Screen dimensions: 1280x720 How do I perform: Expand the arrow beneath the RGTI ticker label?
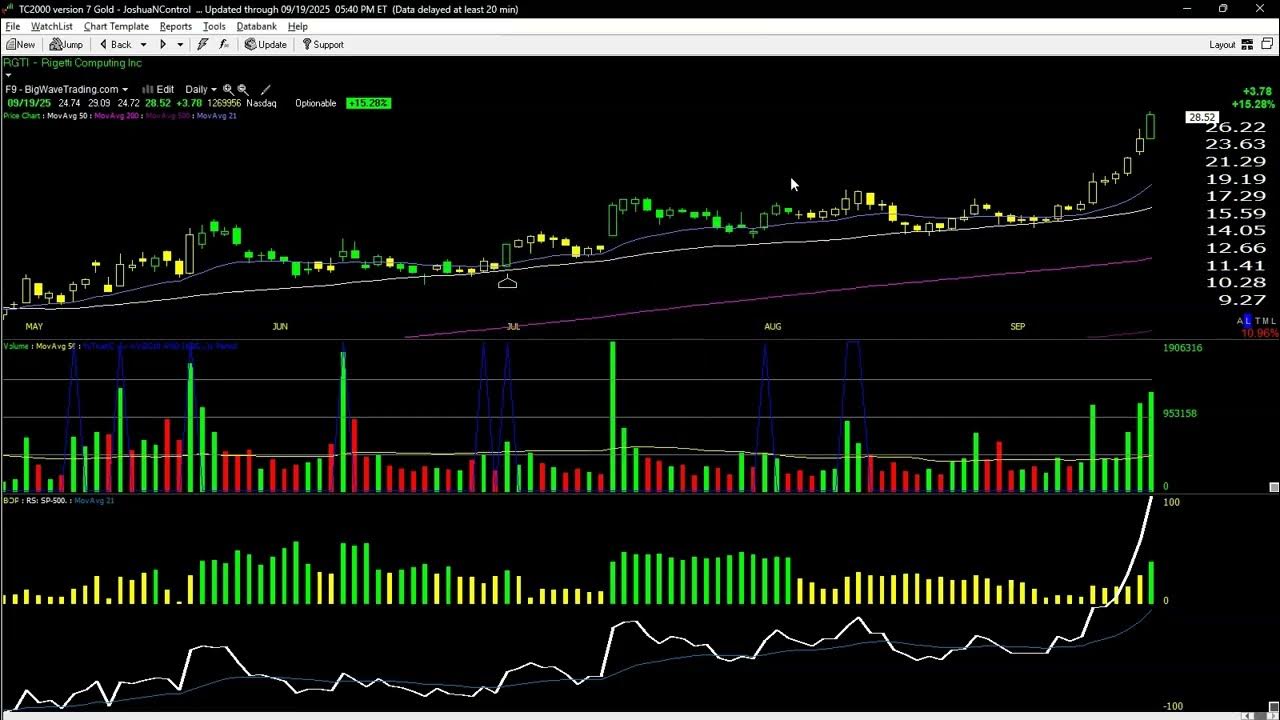pyautogui.click(x=7, y=74)
